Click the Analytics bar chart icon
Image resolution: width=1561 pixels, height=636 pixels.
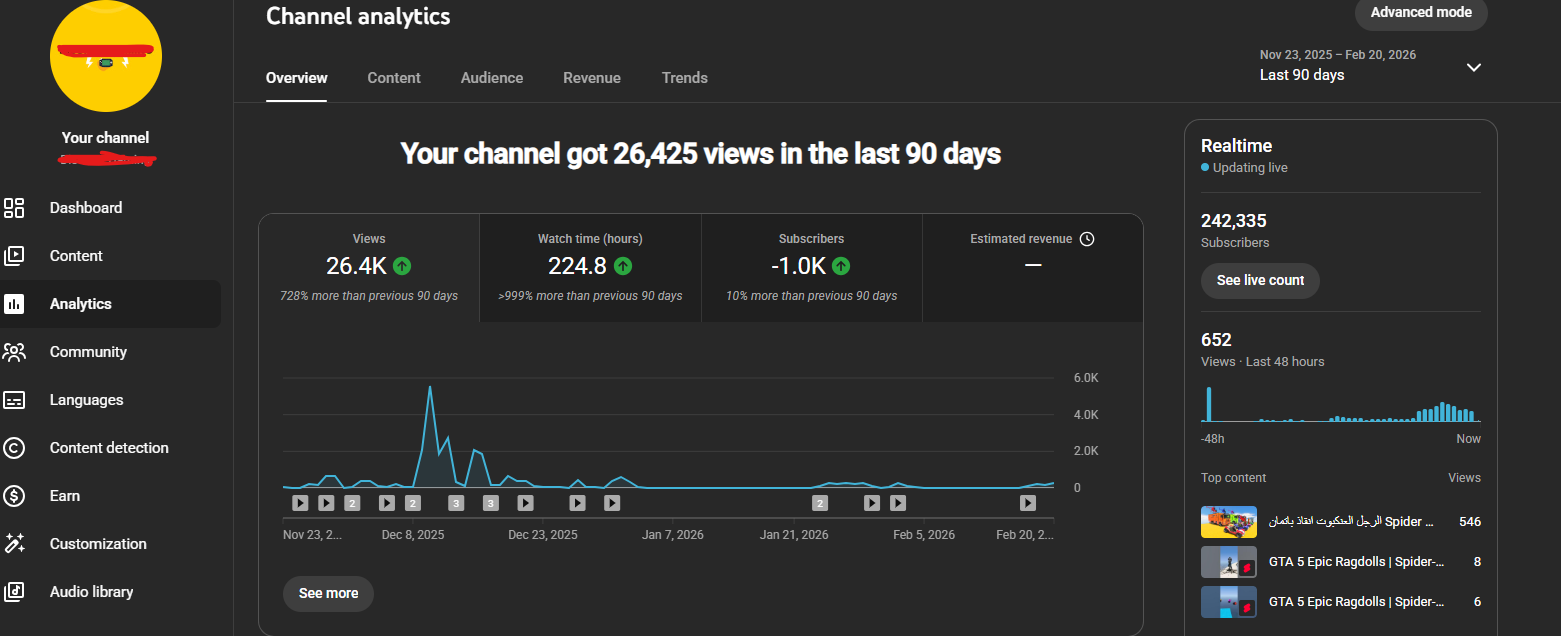[x=14, y=304]
